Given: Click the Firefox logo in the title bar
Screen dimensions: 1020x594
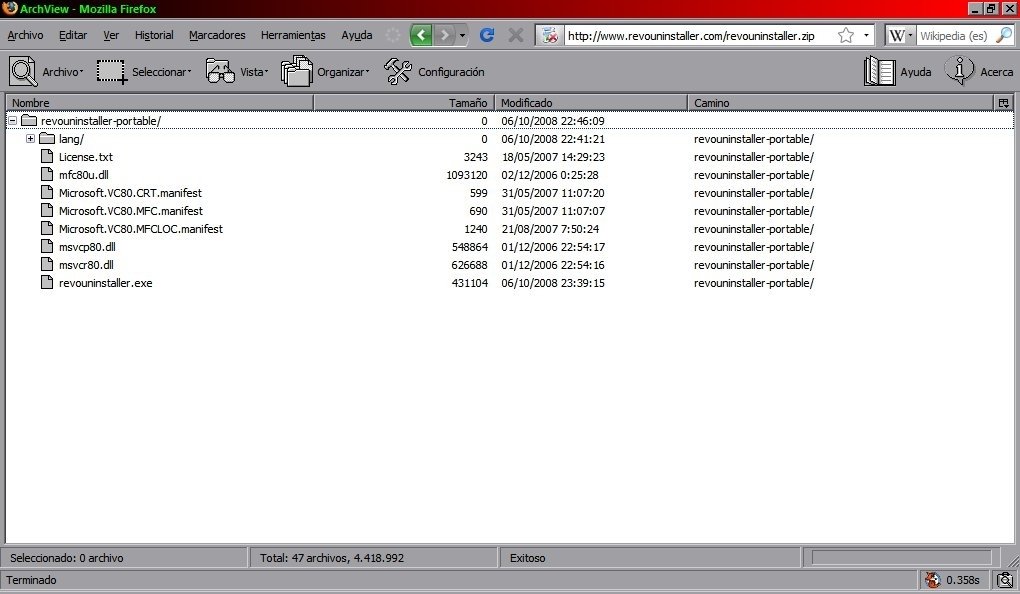Looking at the screenshot, I should tap(10, 8).
